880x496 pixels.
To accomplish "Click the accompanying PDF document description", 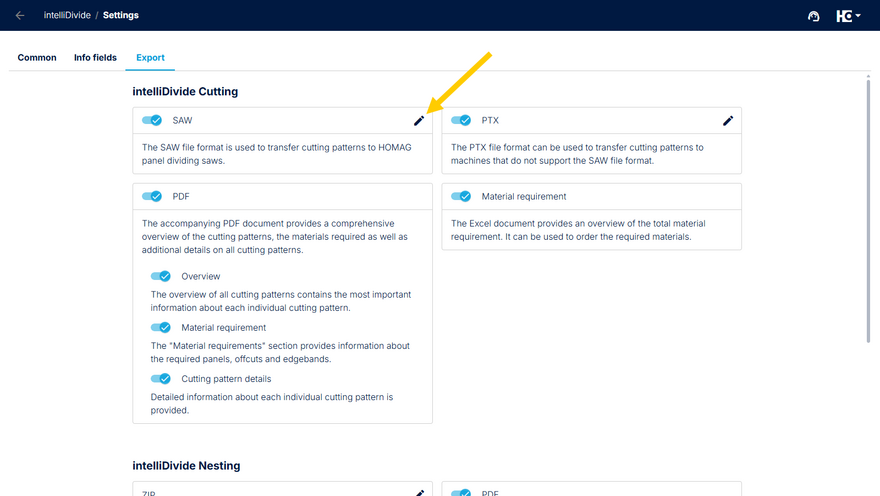I will click(x=274, y=237).
